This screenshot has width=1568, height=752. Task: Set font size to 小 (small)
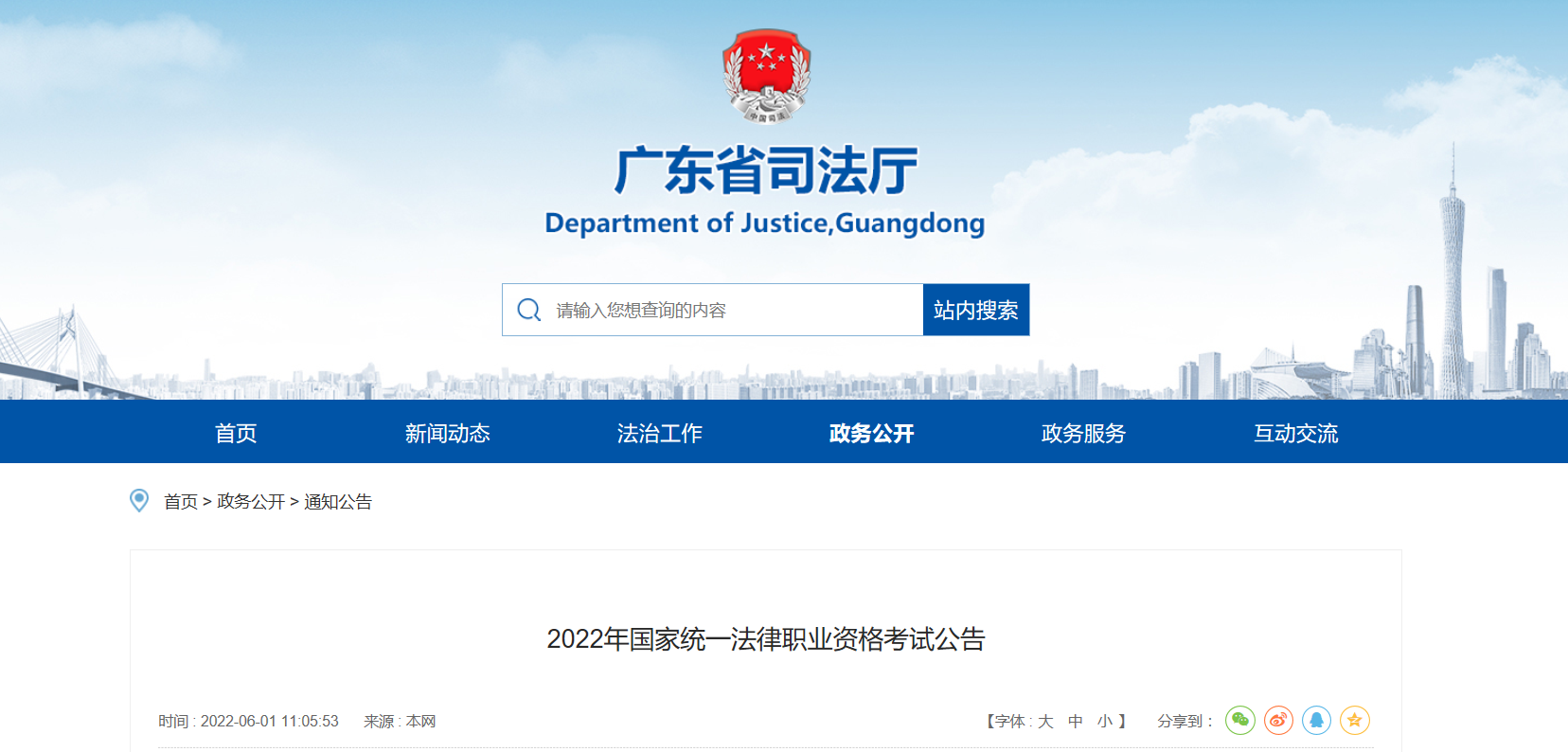point(1105,722)
